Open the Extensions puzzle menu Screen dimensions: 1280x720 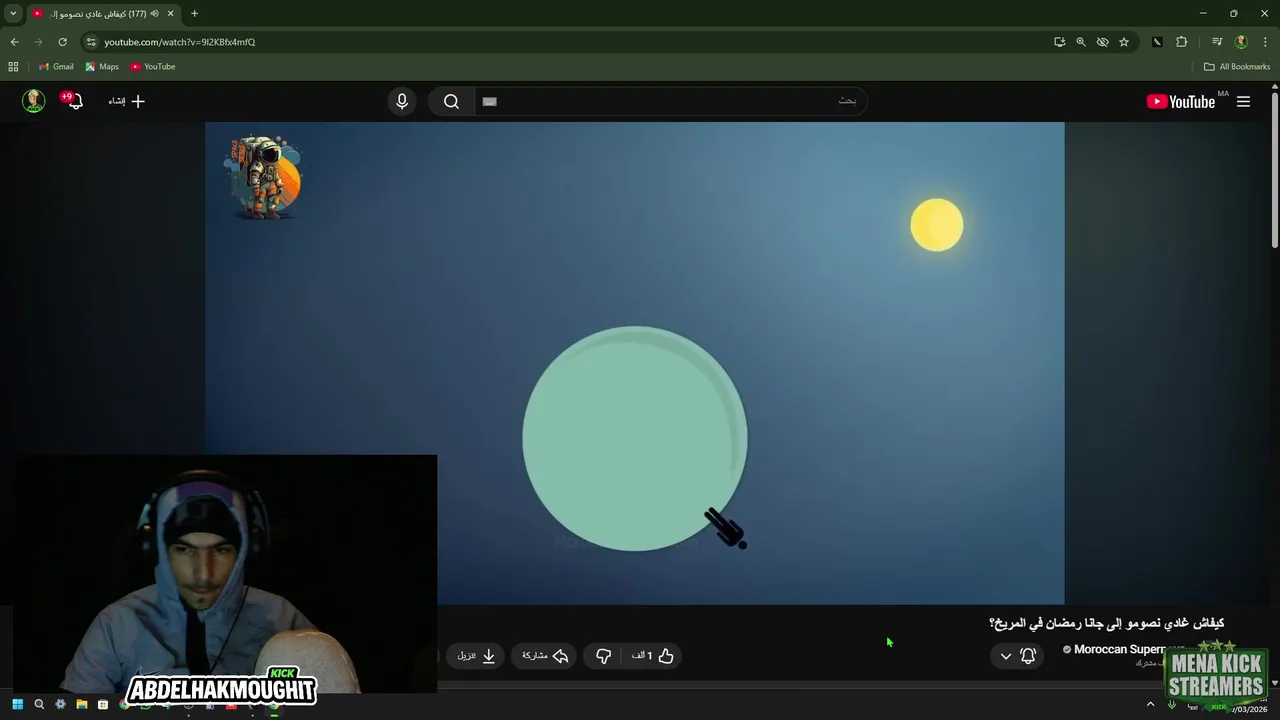[1181, 42]
